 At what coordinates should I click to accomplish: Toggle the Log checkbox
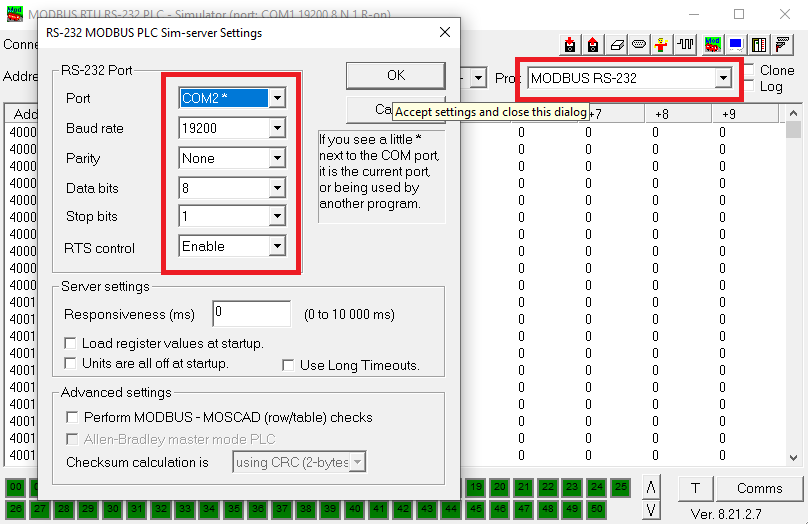(x=749, y=86)
